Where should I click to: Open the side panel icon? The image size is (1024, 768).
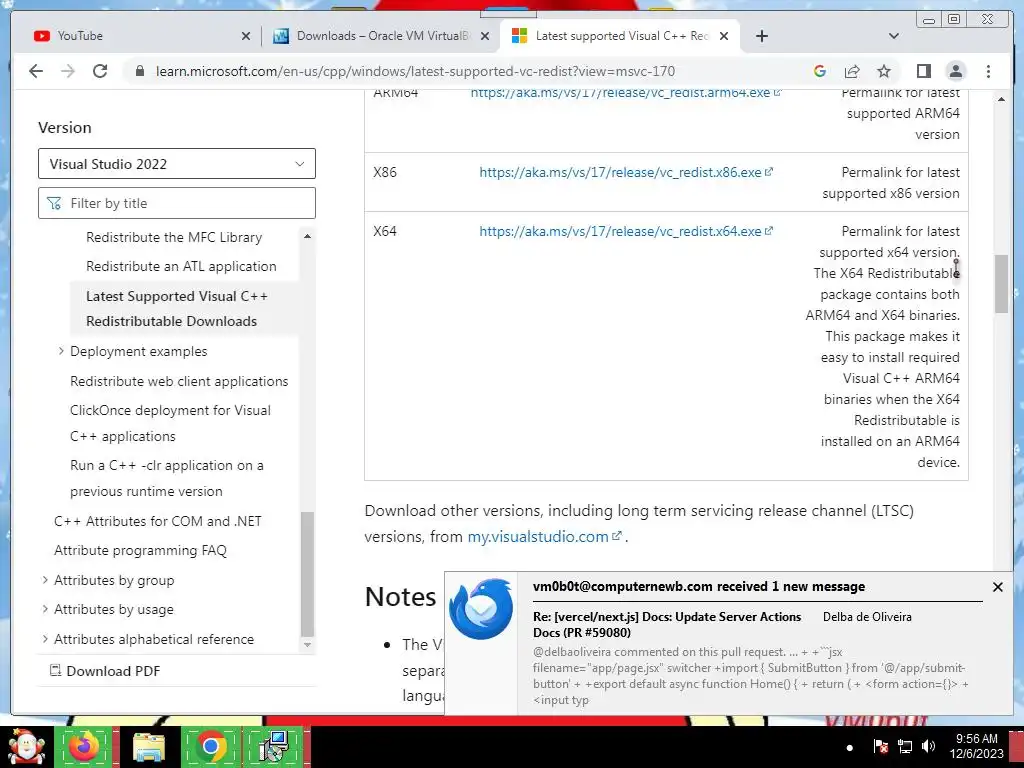point(923,71)
